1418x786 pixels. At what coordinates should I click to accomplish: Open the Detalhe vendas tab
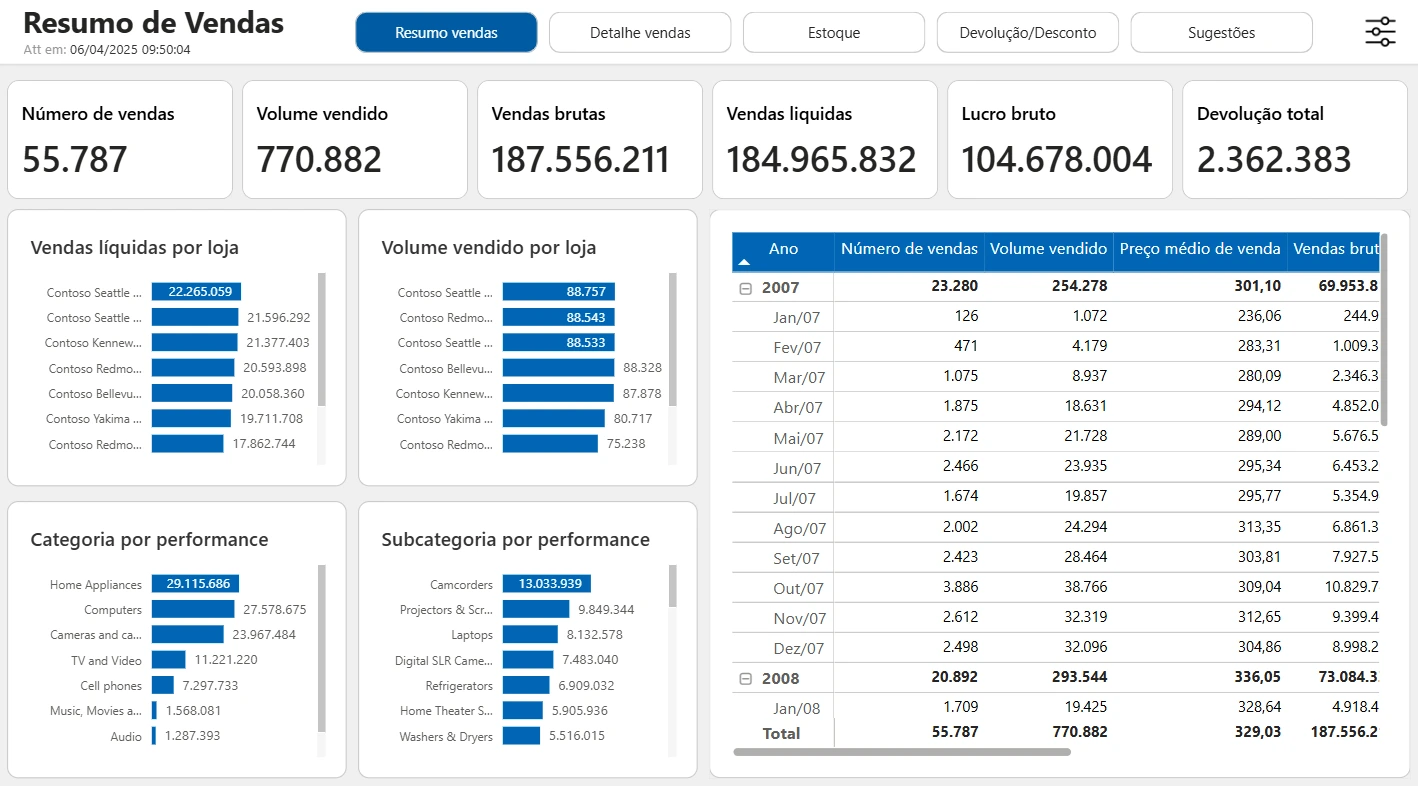pos(640,33)
